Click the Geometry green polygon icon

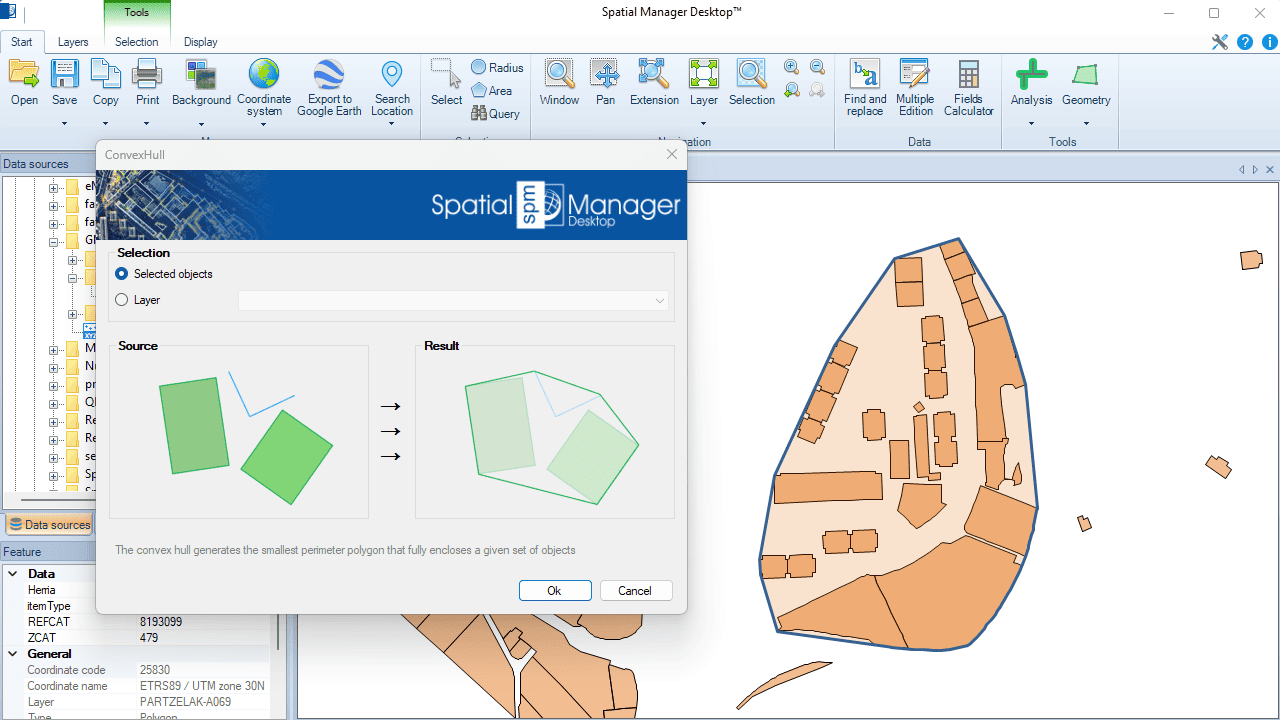point(1086,74)
